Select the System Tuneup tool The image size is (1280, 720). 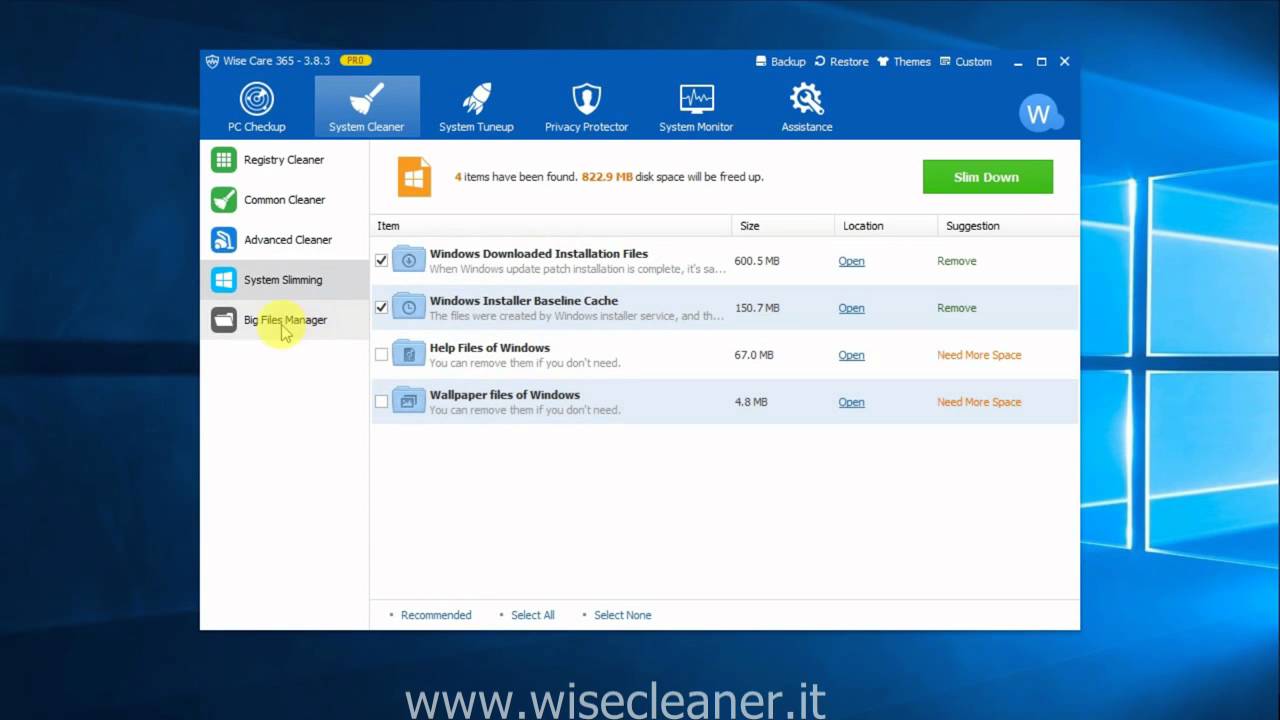pyautogui.click(x=476, y=107)
